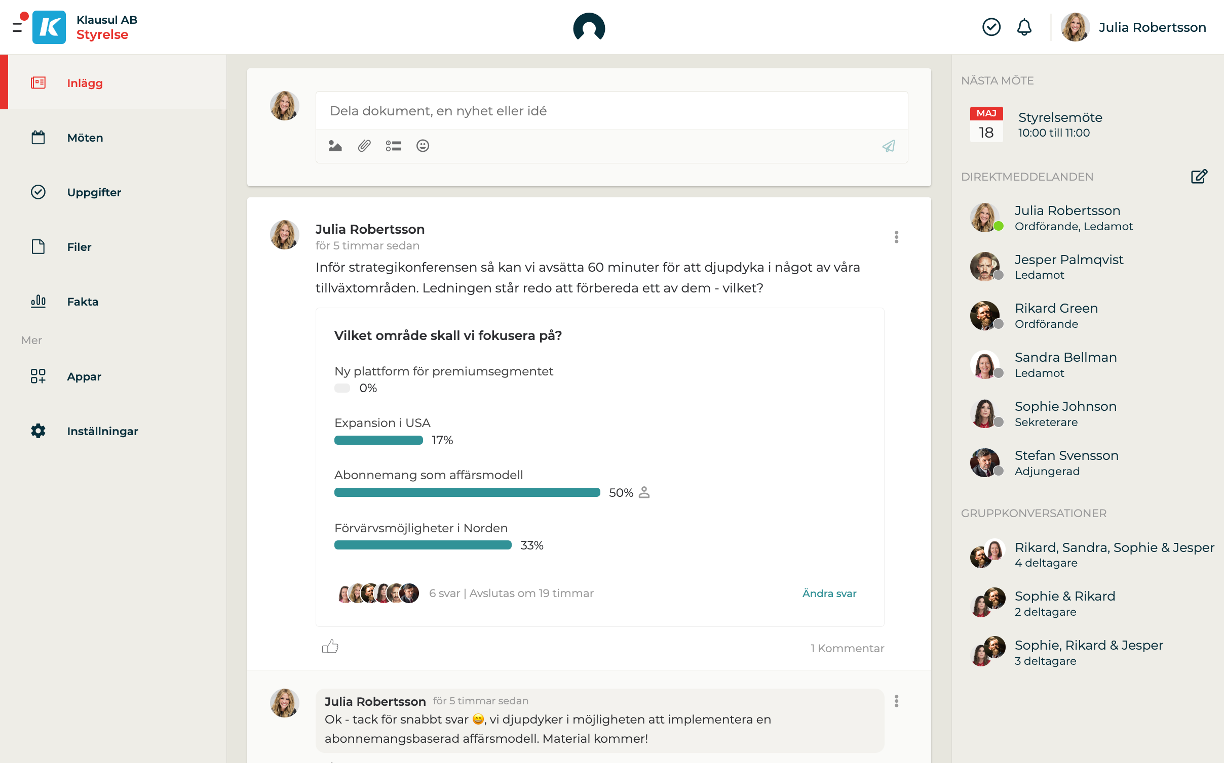Open the emoji picker in post composer
This screenshot has width=1224, height=764.
(x=423, y=146)
